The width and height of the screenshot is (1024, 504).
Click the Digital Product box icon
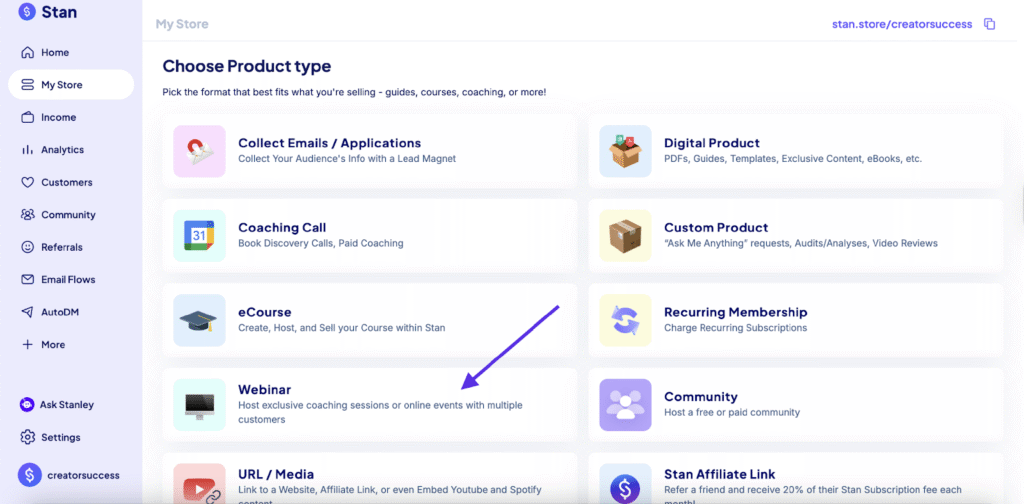coord(625,152)
